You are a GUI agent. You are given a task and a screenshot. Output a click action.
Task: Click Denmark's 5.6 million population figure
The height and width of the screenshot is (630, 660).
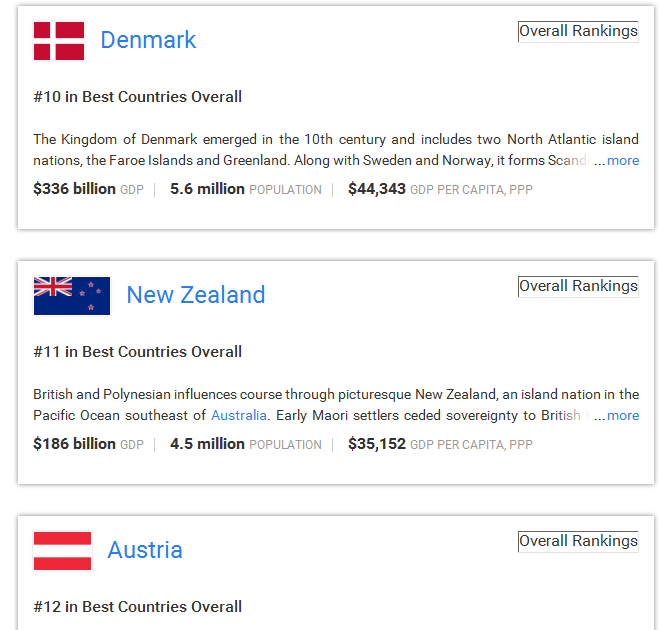pos(207,189)
